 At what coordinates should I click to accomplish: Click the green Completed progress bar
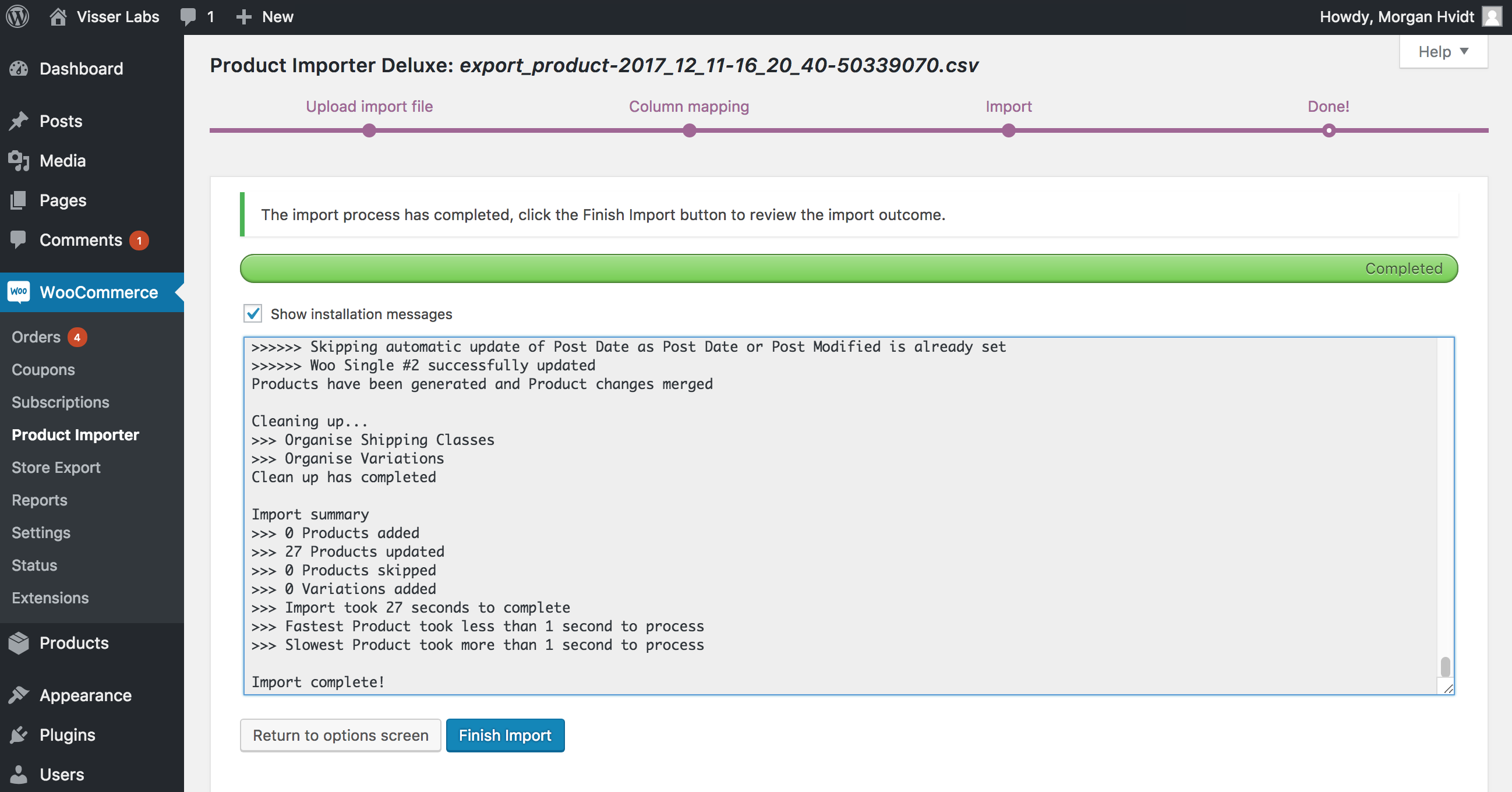click(x=849, y=268)
